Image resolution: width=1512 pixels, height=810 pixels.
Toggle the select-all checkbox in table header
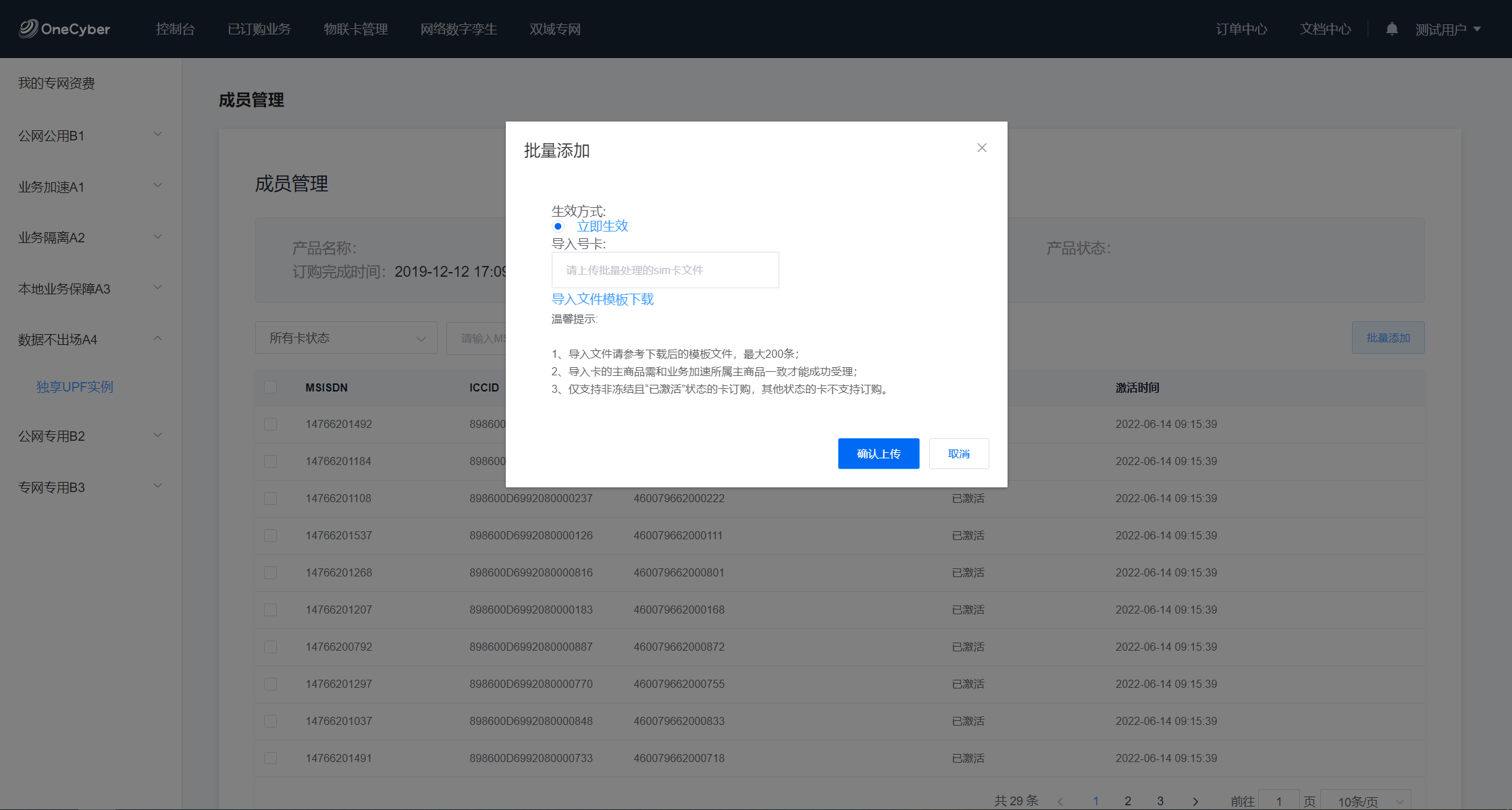[x=270, y=387]
